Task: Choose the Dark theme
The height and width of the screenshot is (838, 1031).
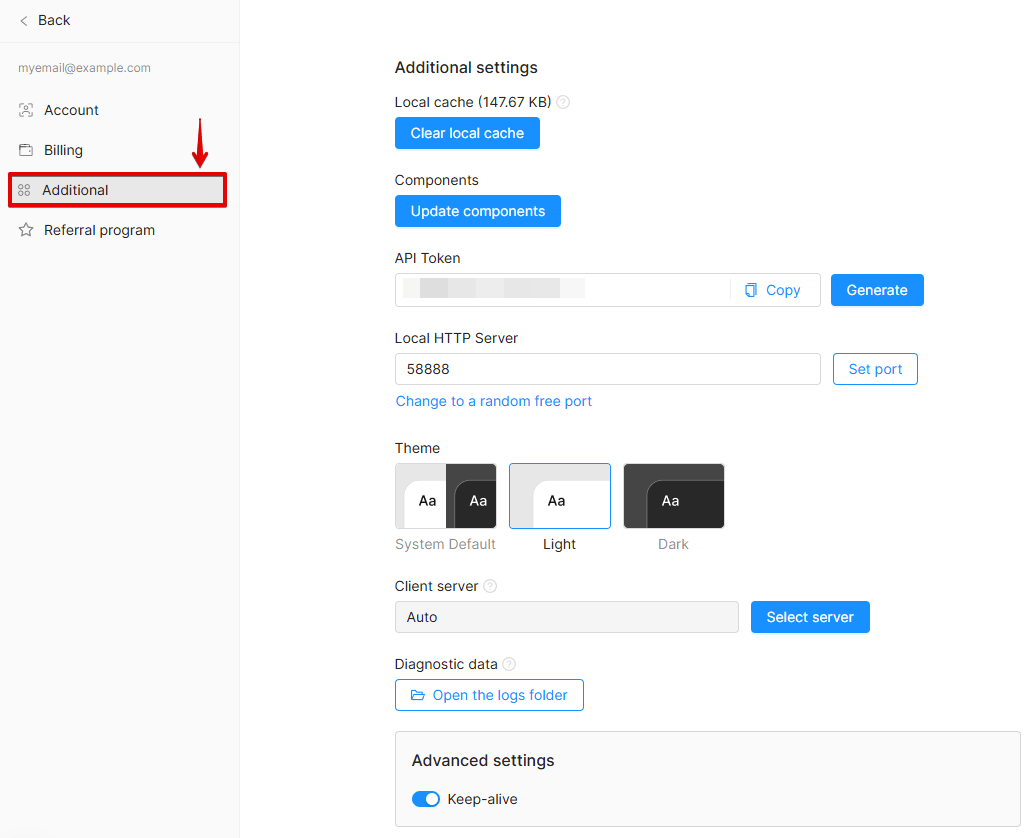Action: click(674, 496)
